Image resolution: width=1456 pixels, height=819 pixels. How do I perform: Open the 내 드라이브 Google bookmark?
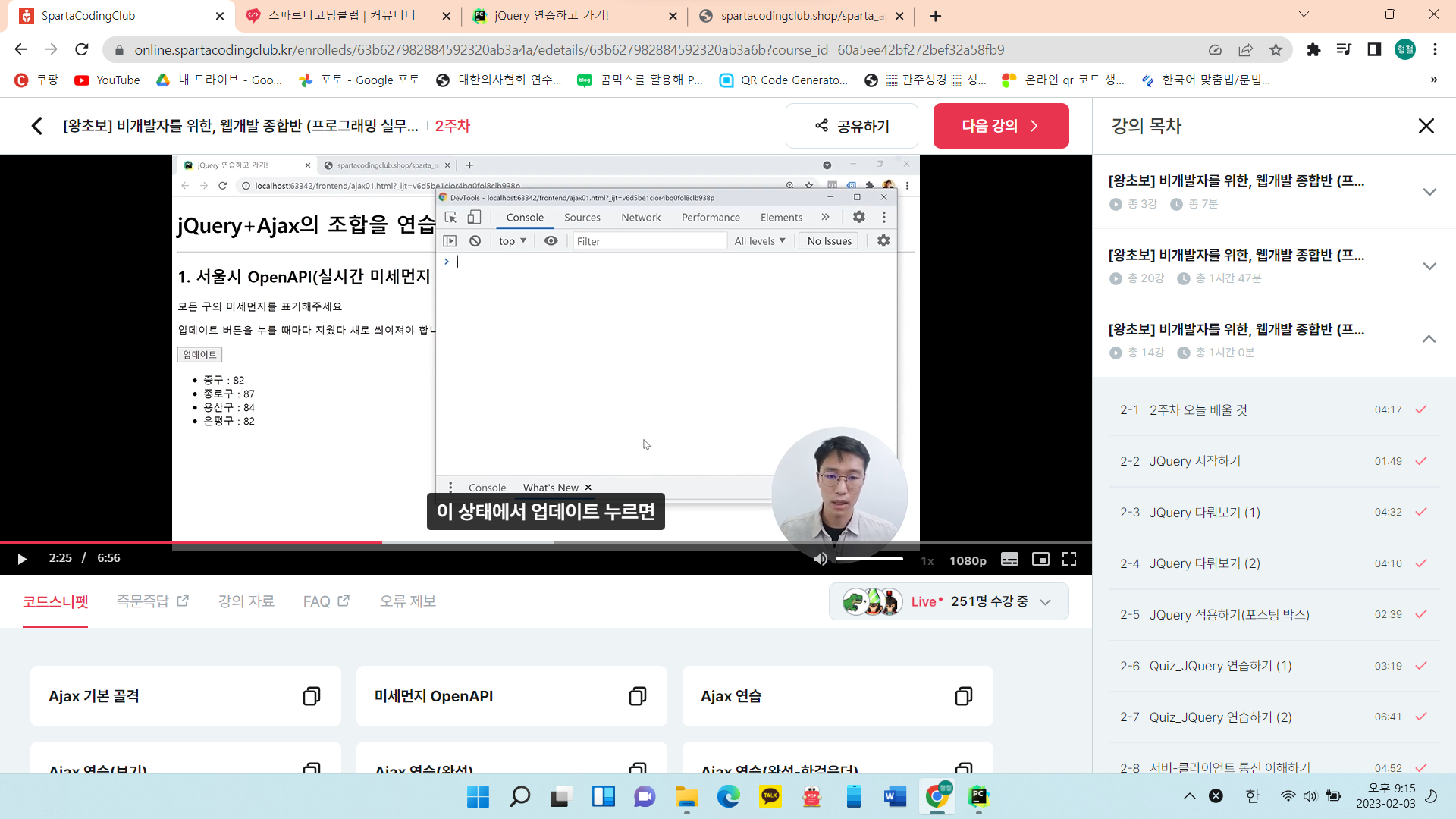point(219,80)
